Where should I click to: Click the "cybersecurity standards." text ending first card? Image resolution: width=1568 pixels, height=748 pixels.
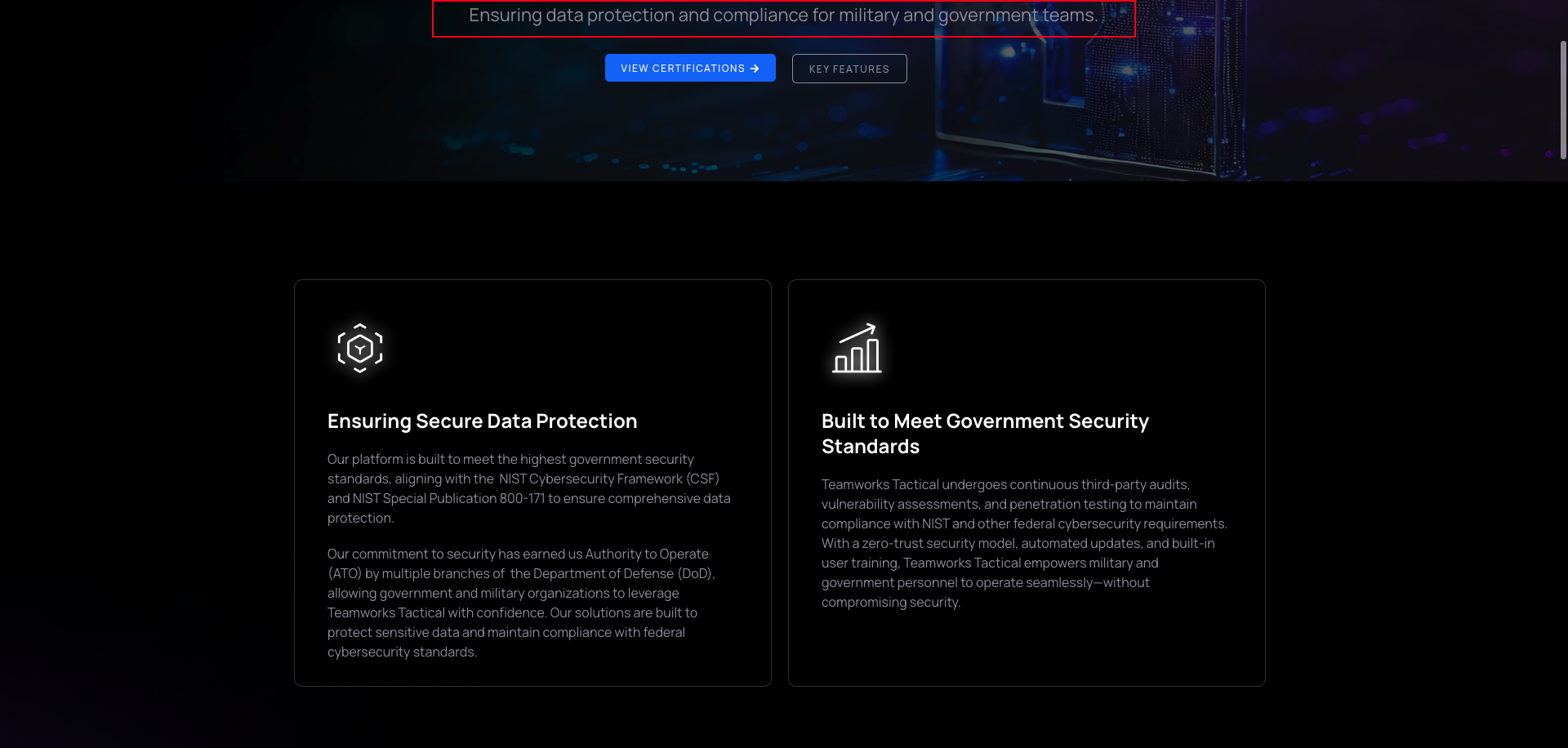pyautogui.click(x=402, y=652)
